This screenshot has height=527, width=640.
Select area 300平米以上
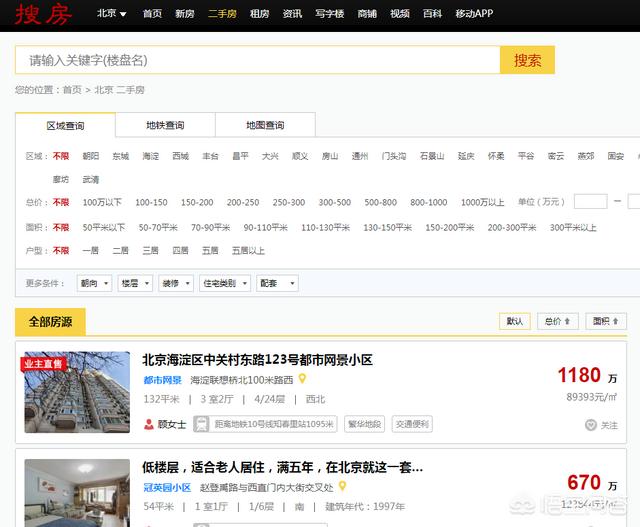point(573,227)
